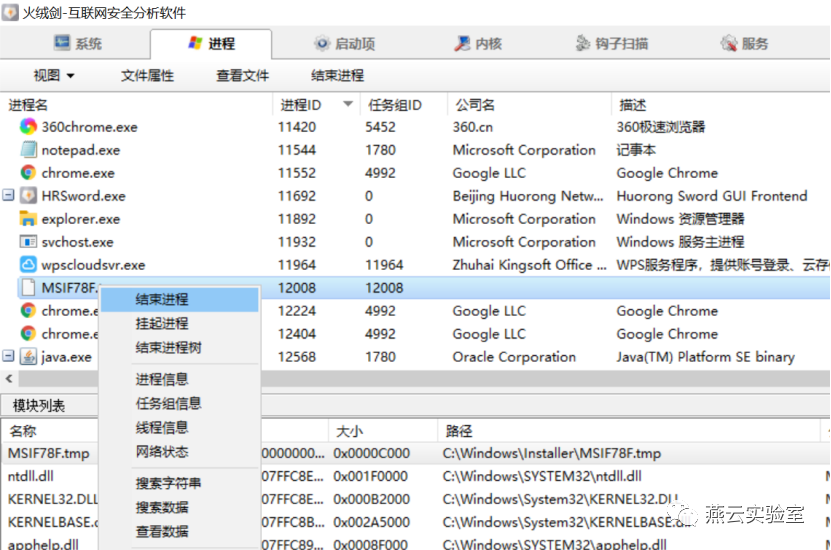Collapse the java.exe process tree

click(x=8, y=356)
